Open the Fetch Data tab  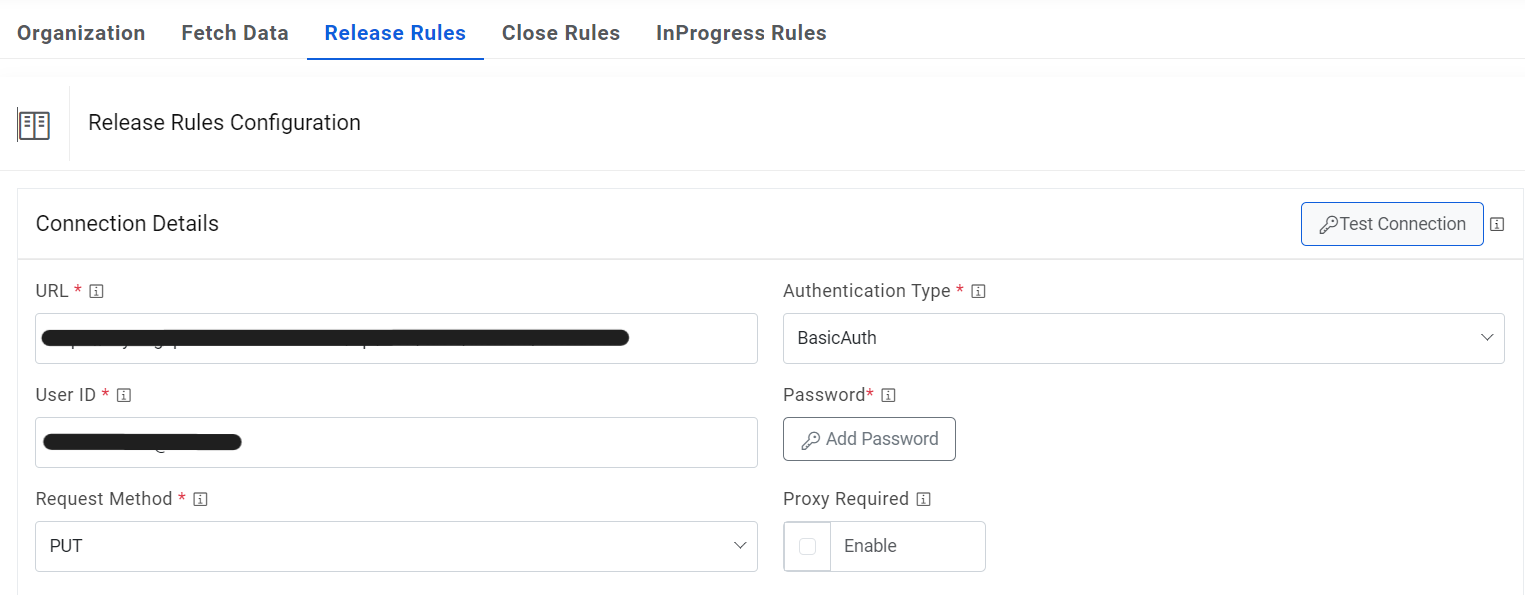[x=235, y=33]
